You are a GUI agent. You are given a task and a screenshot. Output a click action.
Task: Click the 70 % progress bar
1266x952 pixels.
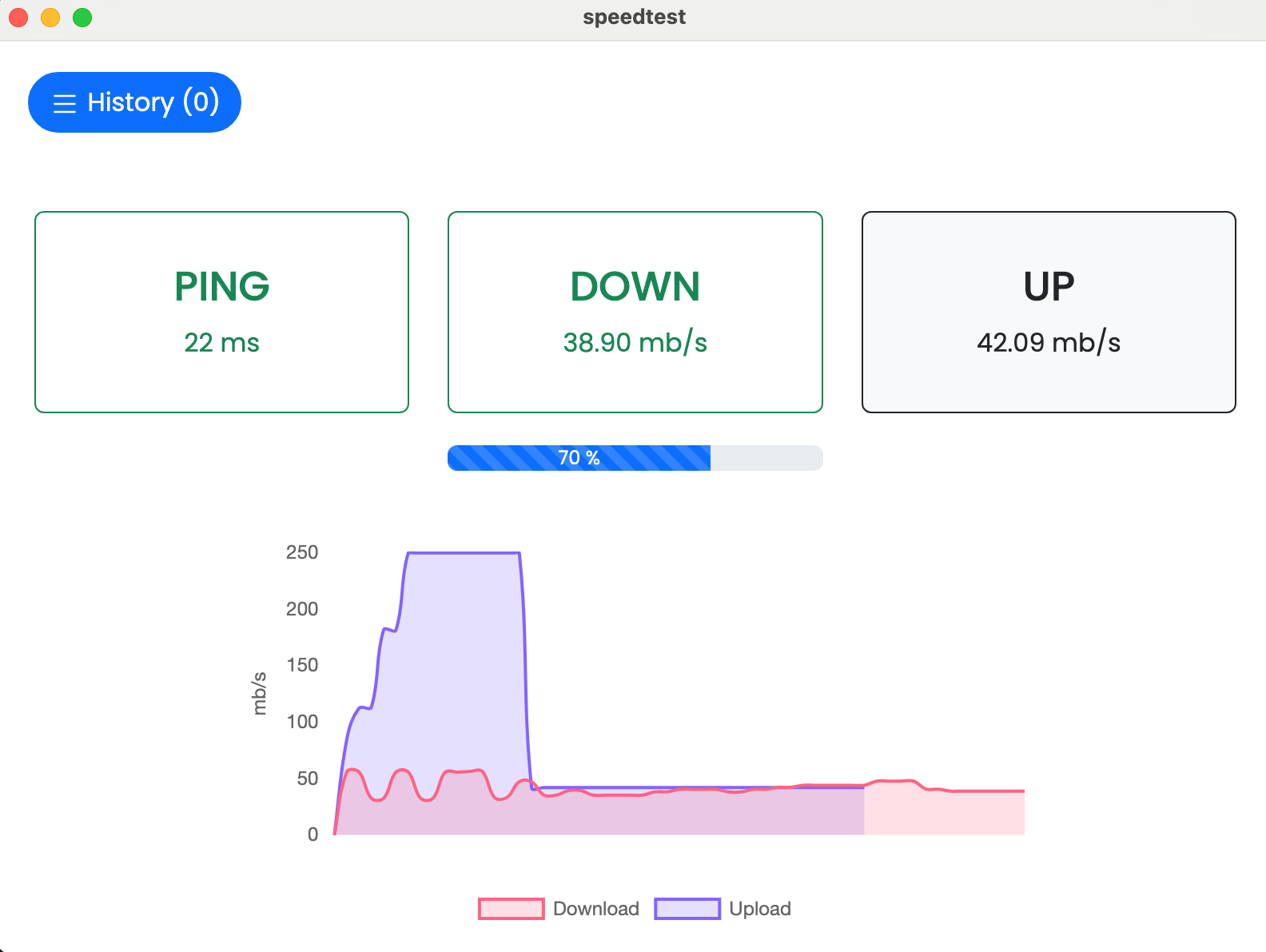[635, 458]
